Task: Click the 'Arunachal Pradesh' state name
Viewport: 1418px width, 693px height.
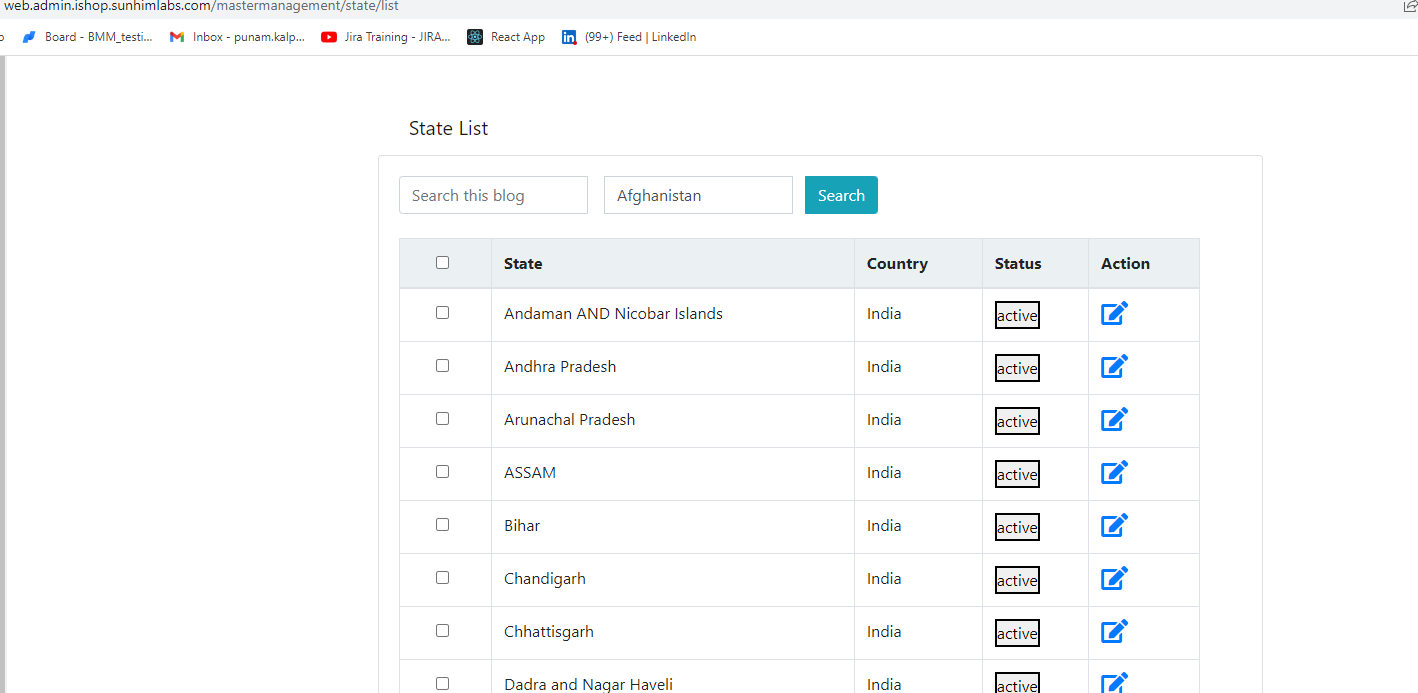Action: (x=569, y=420)
